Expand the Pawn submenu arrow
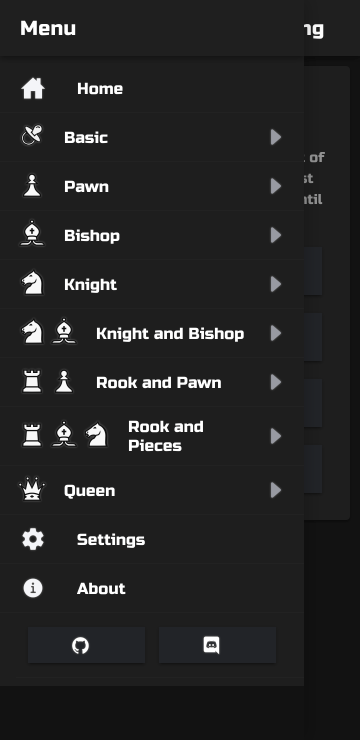The image size is (360, 740). tap(276, 186)
